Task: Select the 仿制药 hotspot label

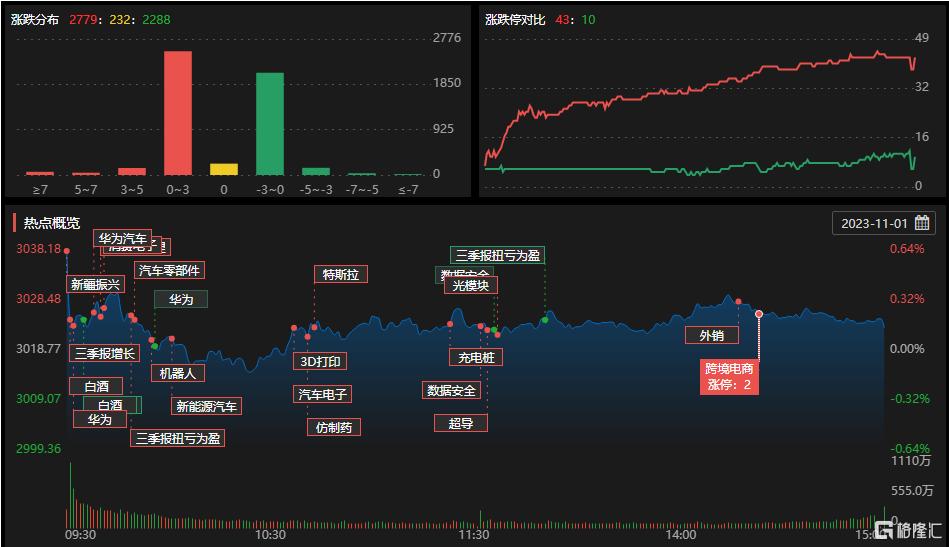Action: tap(333, 427)
